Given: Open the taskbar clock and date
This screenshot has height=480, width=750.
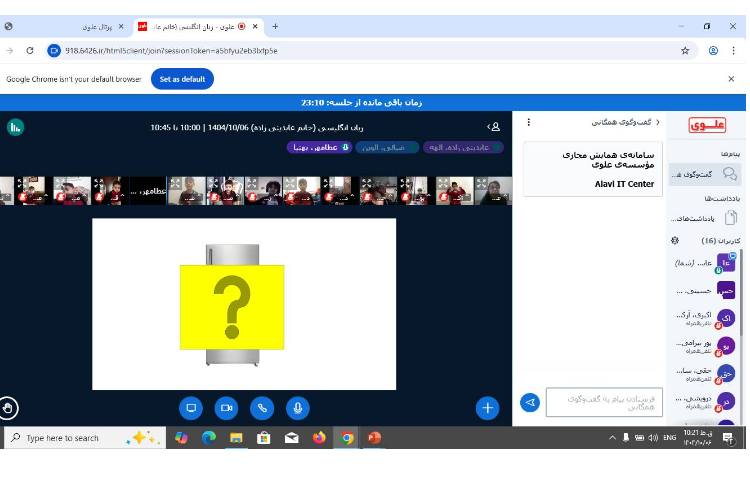Looking at the screenshot, I should (x=698, y=437).
